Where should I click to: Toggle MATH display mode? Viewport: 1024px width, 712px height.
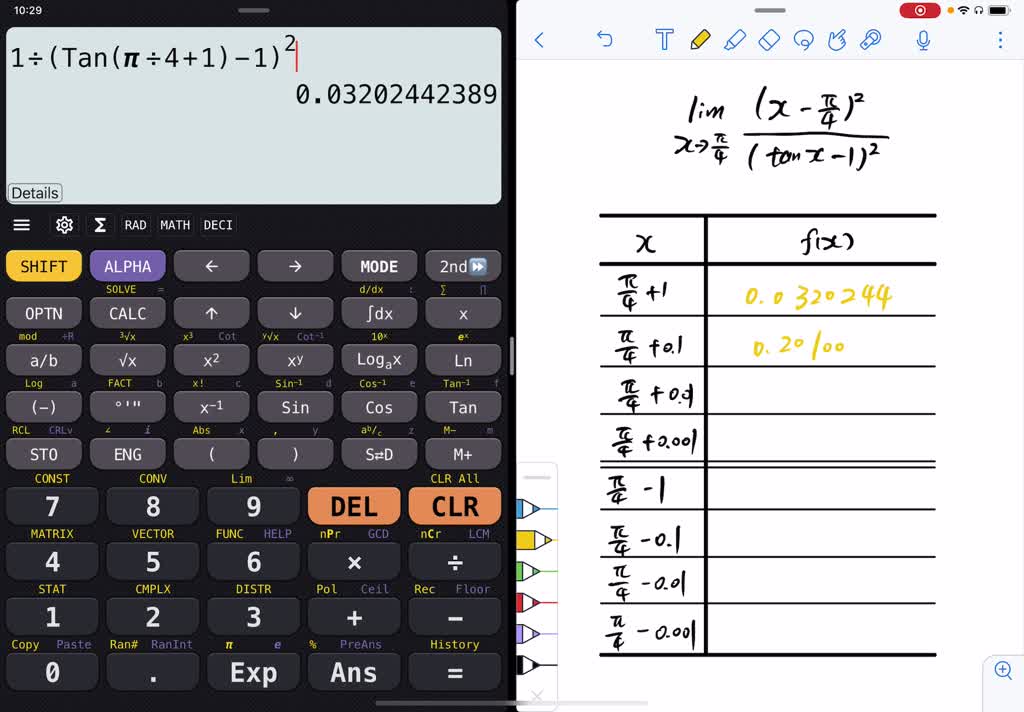pyautogui.click(x=175, y=225)
